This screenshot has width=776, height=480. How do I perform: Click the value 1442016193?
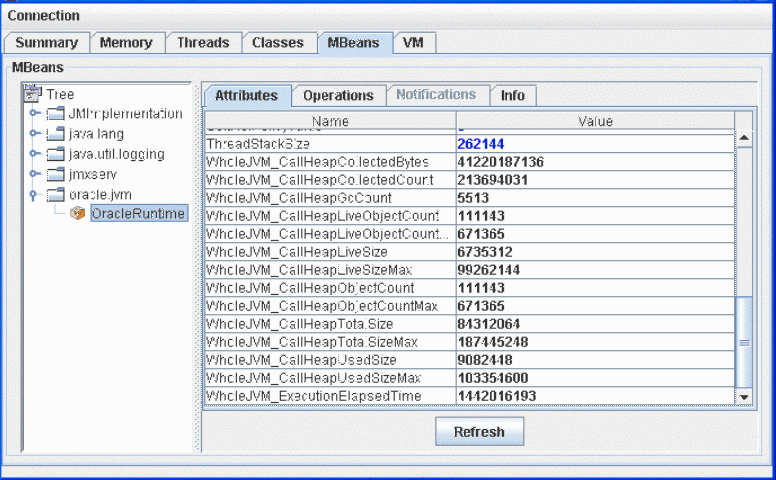click(496, 396)
